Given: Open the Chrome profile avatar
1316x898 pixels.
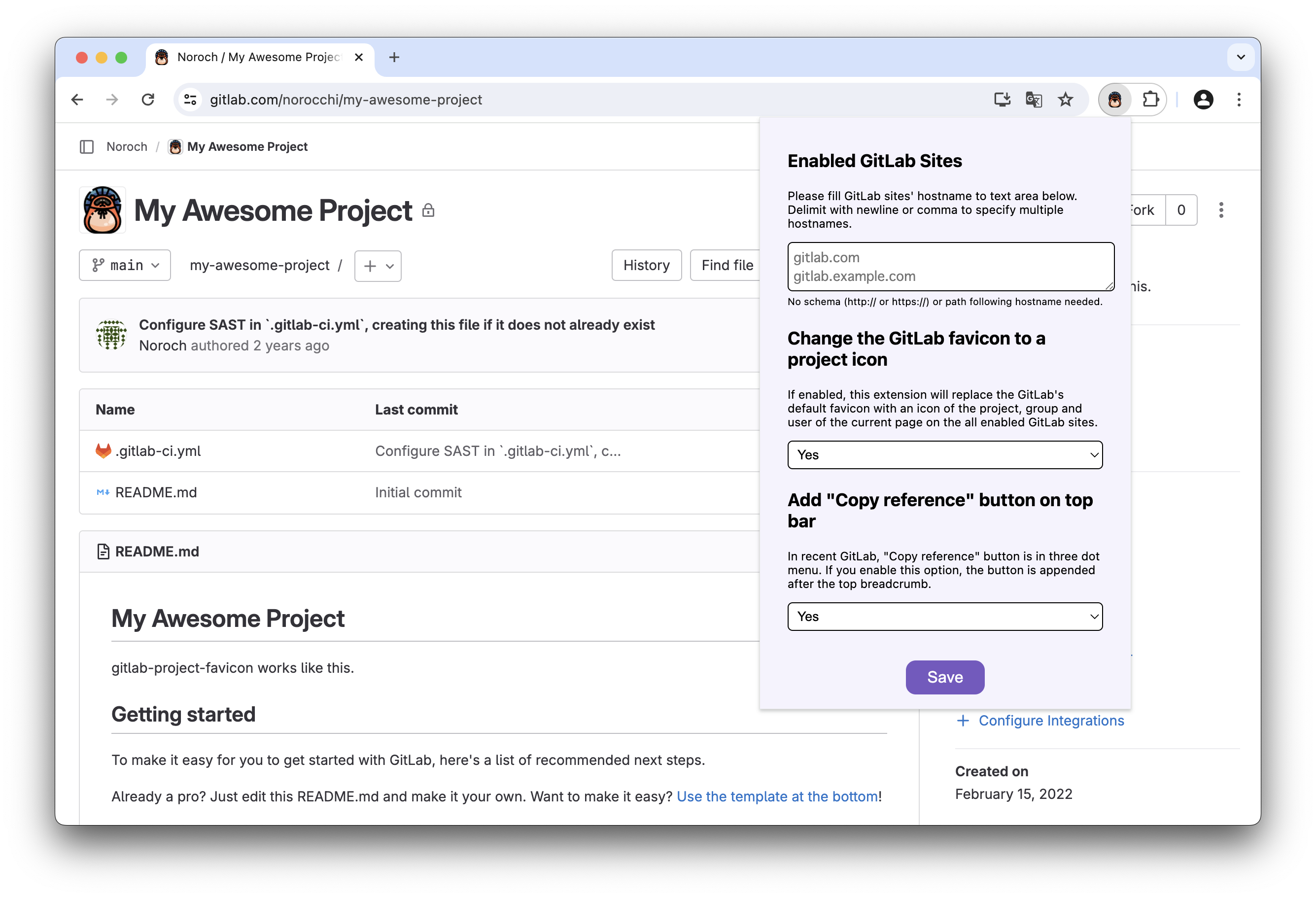Looking at the screenshot, I should (x=1203, y=100).
